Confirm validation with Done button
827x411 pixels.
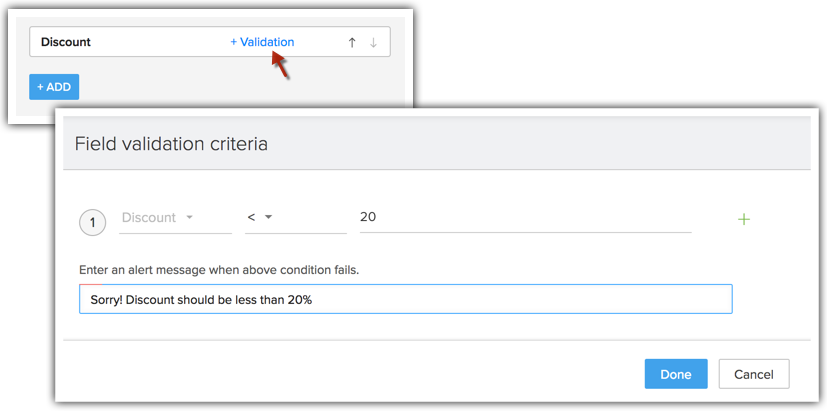point(676,374)
